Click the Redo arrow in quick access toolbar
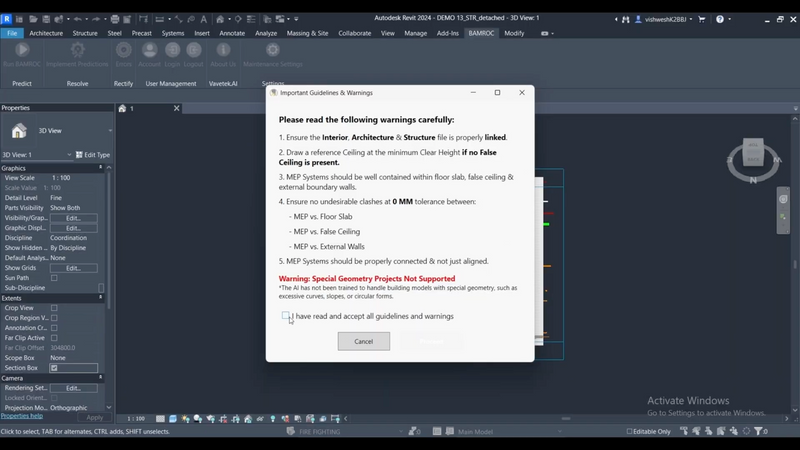This screenshot has height=450, width=800. point(96,19)
